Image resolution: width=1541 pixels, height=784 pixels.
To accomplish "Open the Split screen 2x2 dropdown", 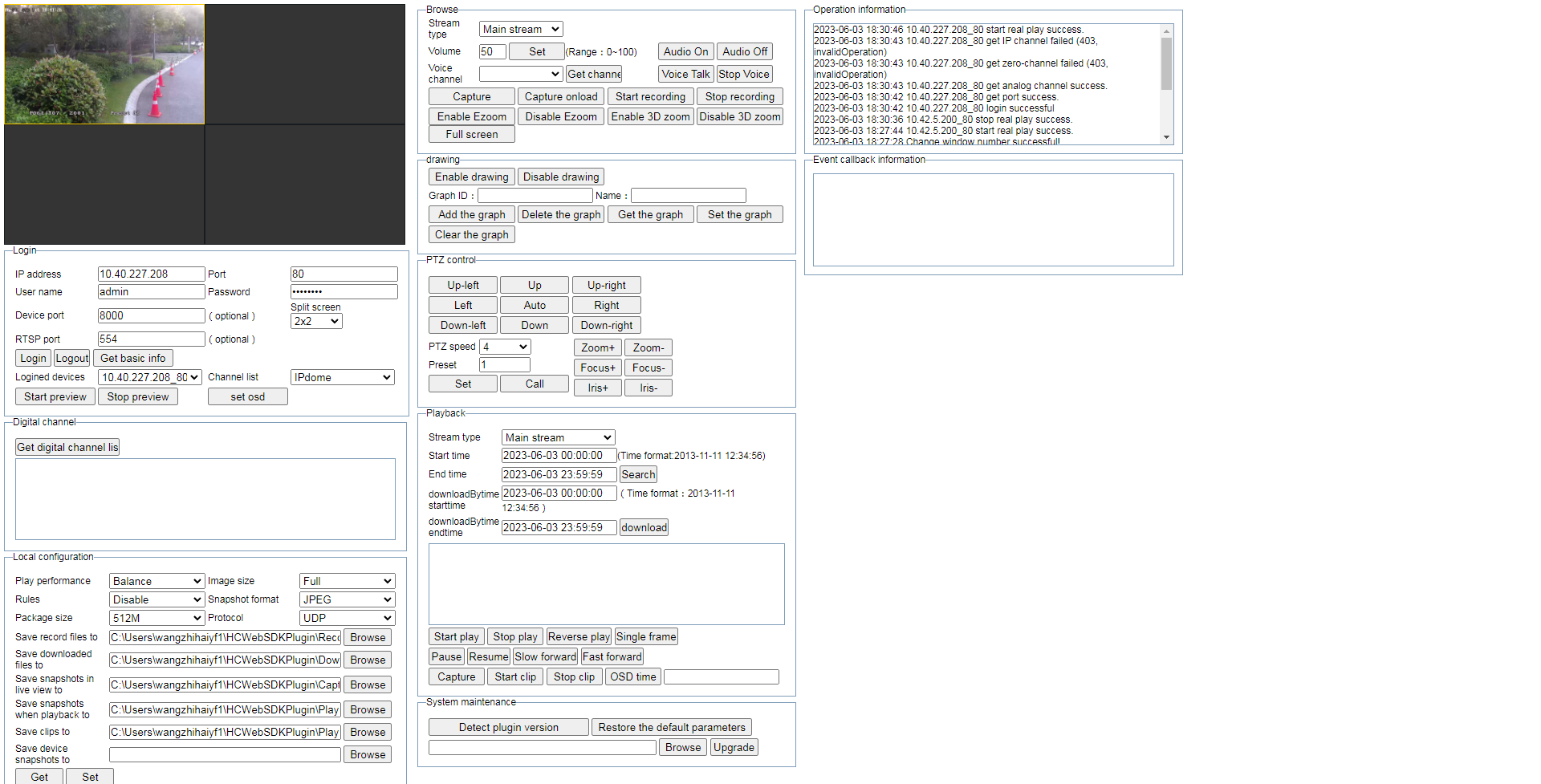I will tap(316, 321).
